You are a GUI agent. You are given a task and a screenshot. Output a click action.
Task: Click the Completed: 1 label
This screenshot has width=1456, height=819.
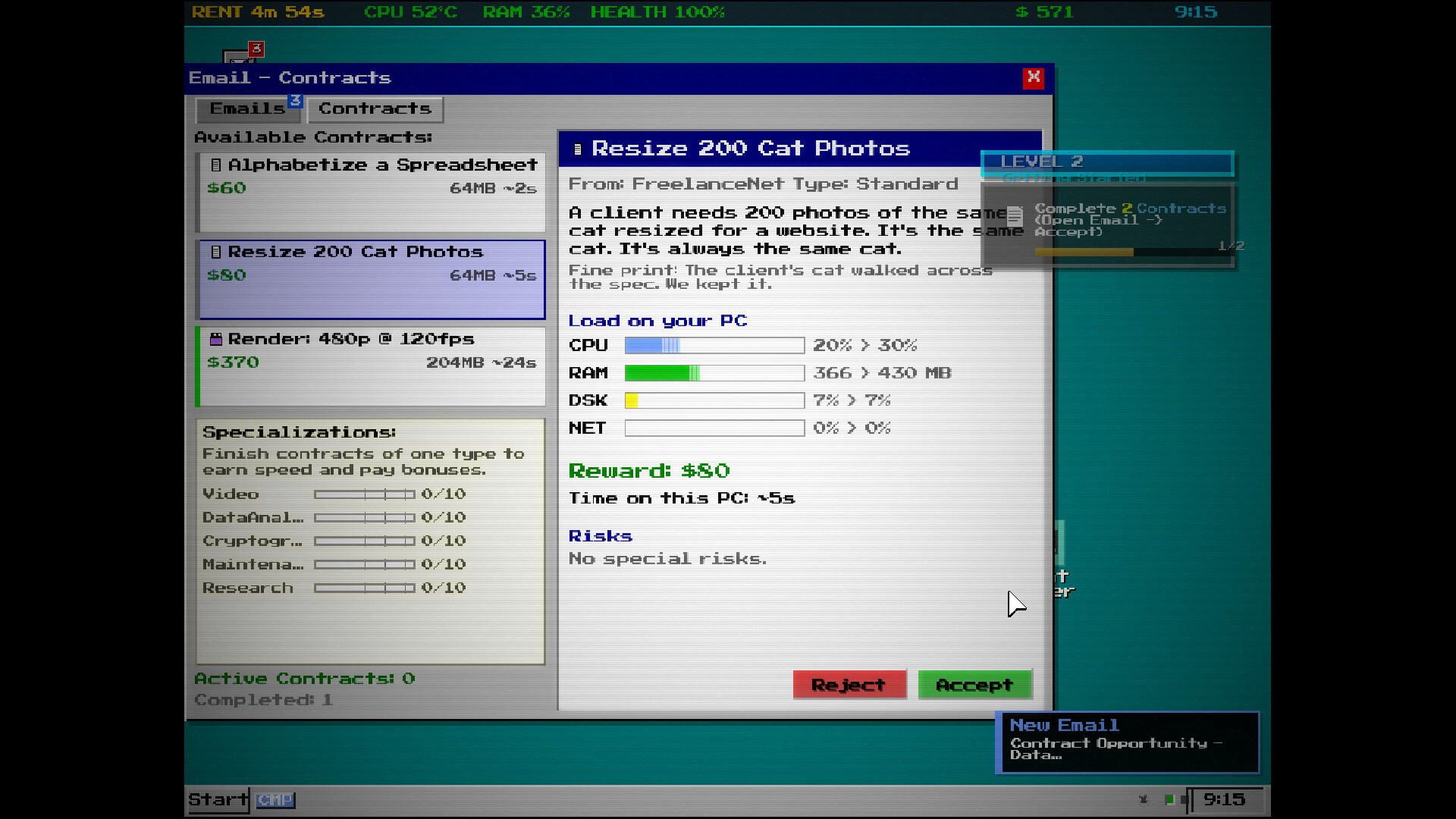pos(263,700)
